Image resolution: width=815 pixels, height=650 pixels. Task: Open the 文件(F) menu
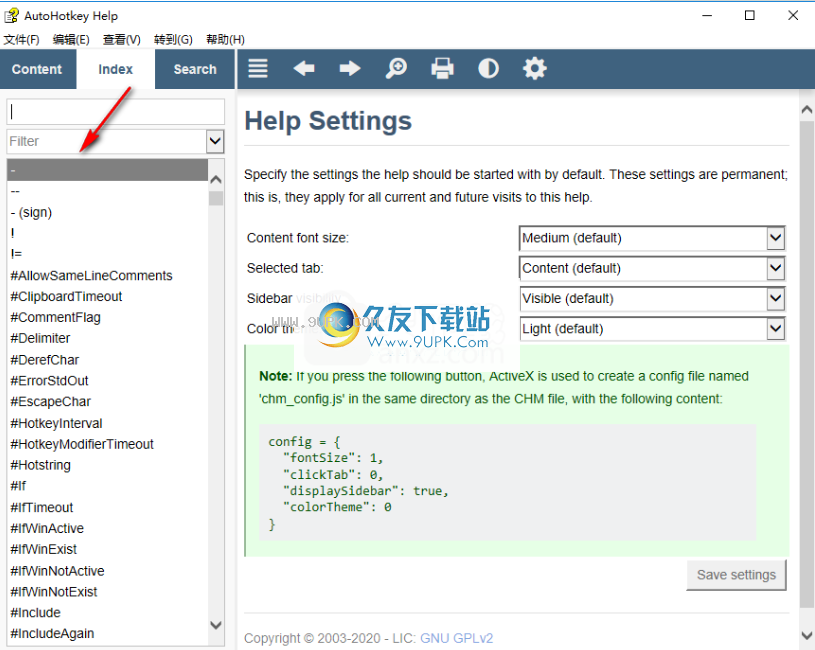click(22, 39)
